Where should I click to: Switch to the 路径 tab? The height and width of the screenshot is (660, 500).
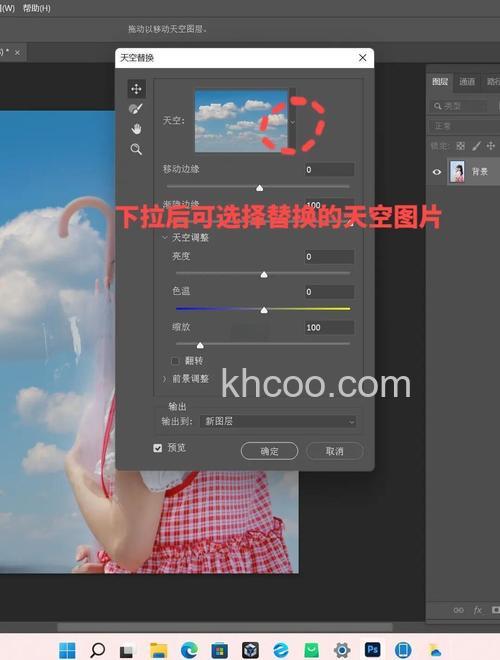click(492, 81)
